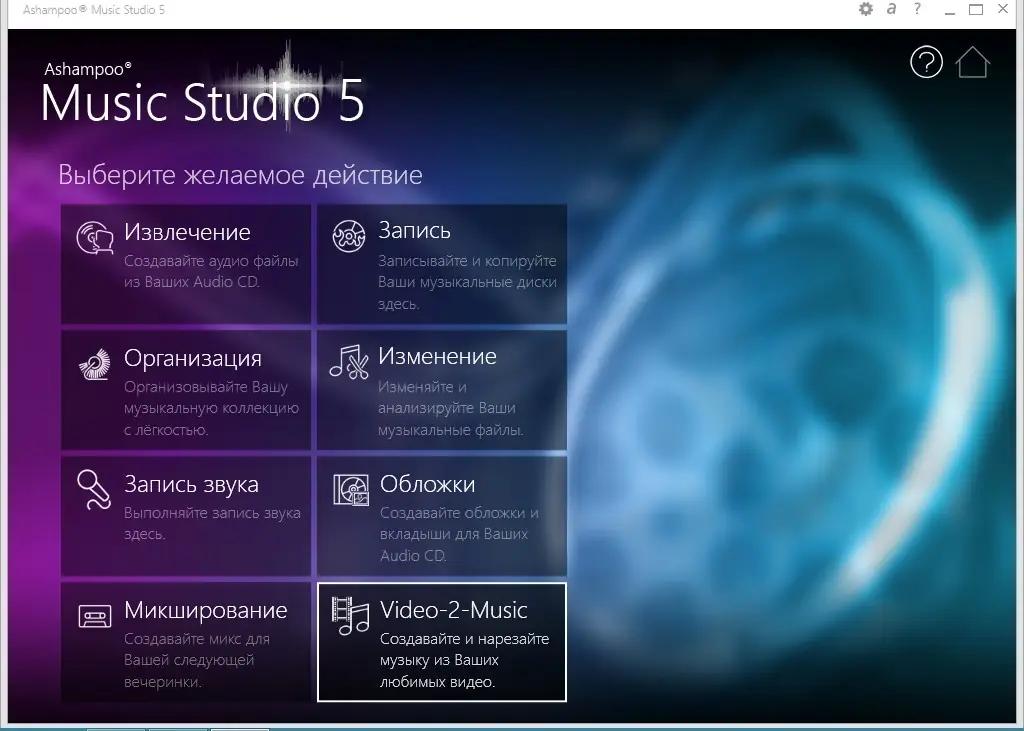Click the italic 'a' title bar icon
This screenshot has width=1024, height=731.
pos(891,9)
